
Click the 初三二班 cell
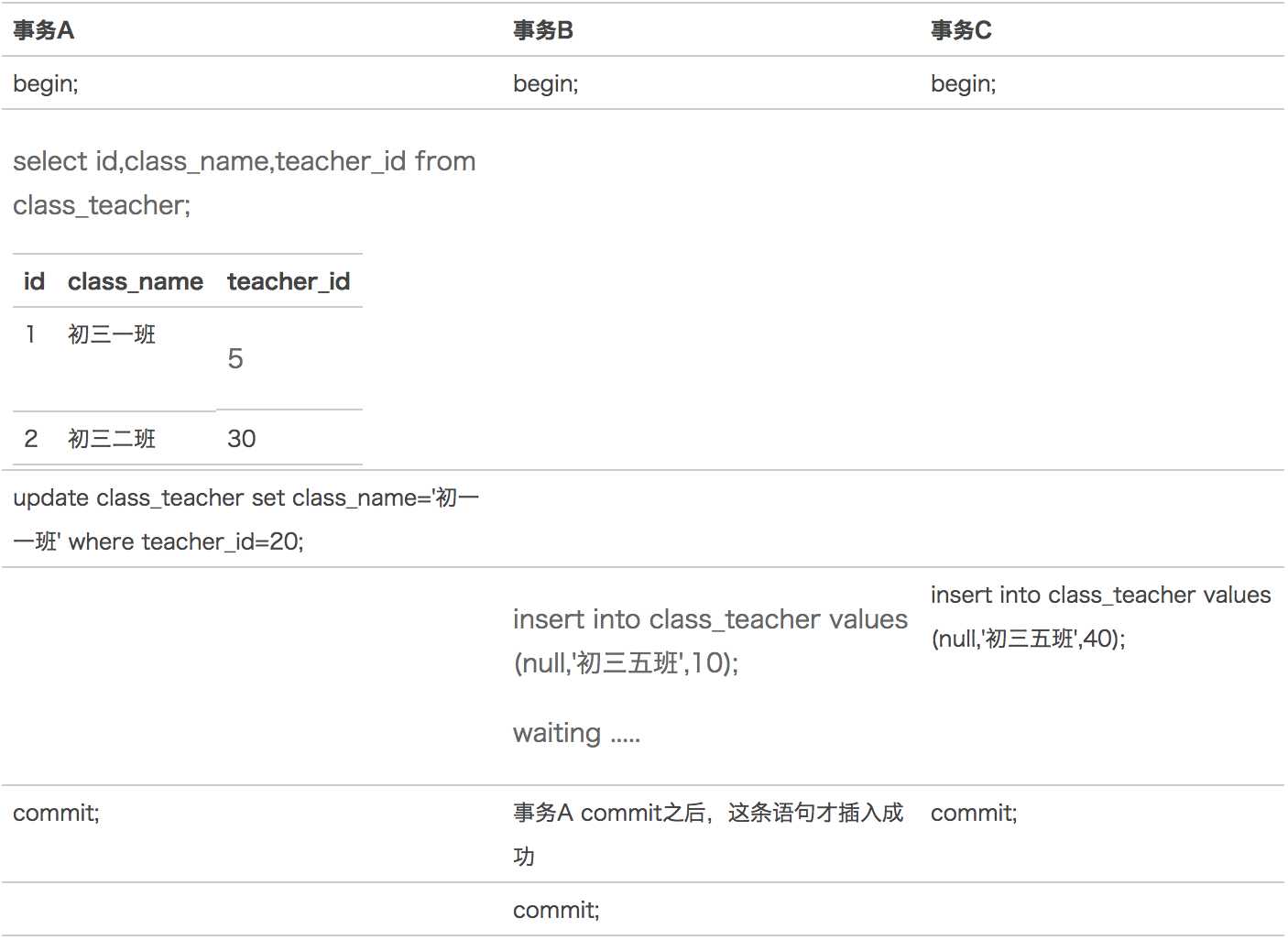tap(112, 439)
